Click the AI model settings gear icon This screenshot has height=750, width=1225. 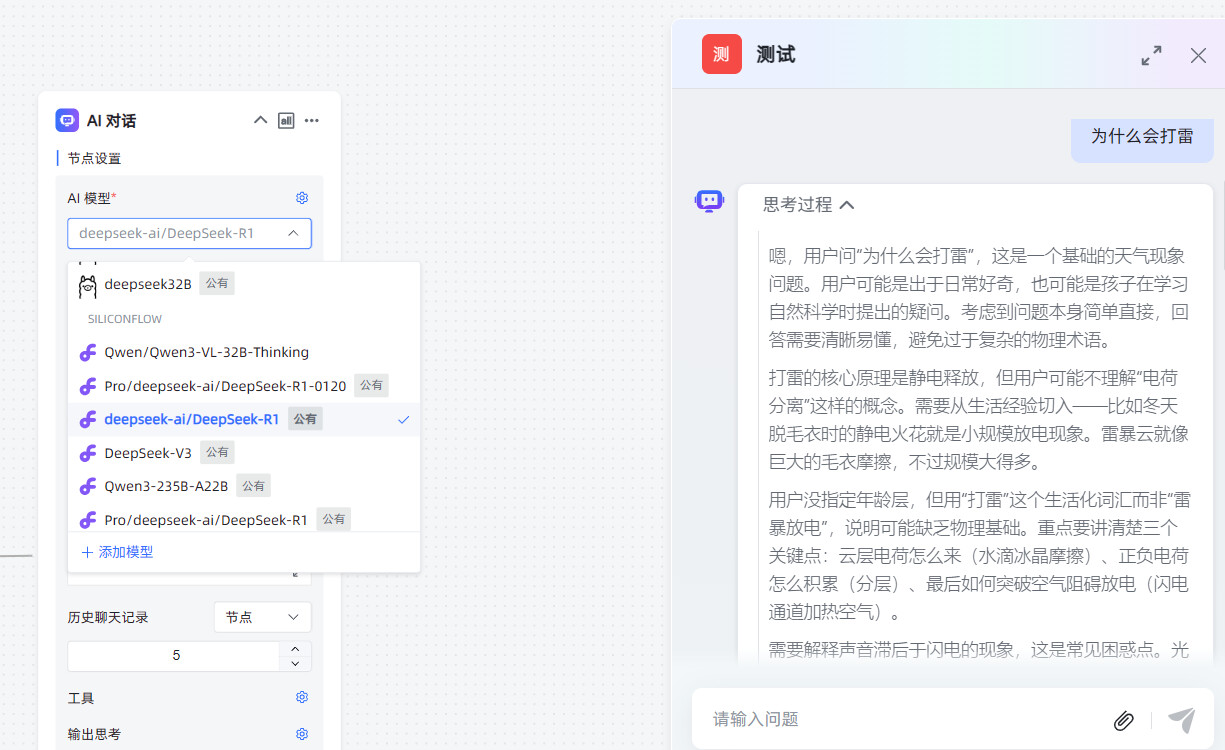(x=302, y=198)
